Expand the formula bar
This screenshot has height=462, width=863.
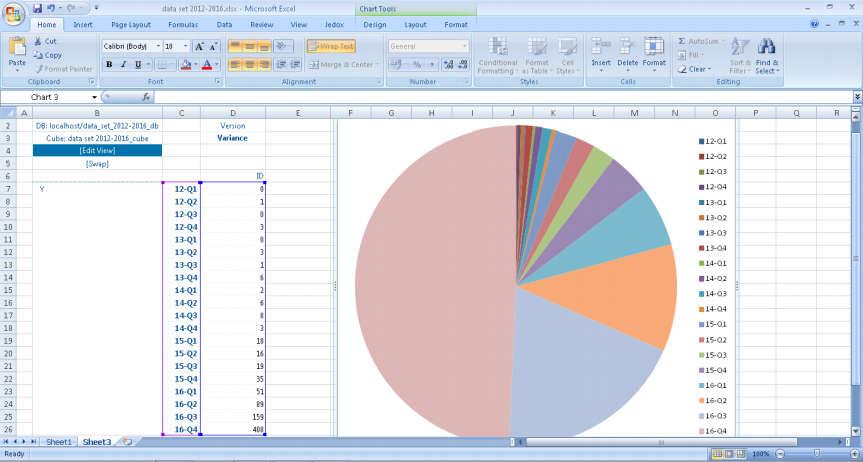tap(857, 97)
